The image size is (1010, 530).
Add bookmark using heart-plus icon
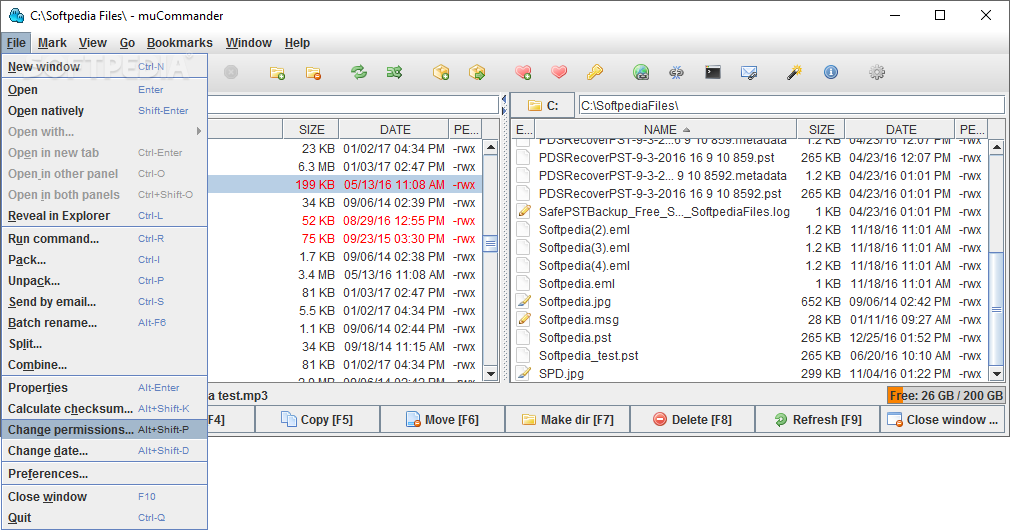coord(523,72)
